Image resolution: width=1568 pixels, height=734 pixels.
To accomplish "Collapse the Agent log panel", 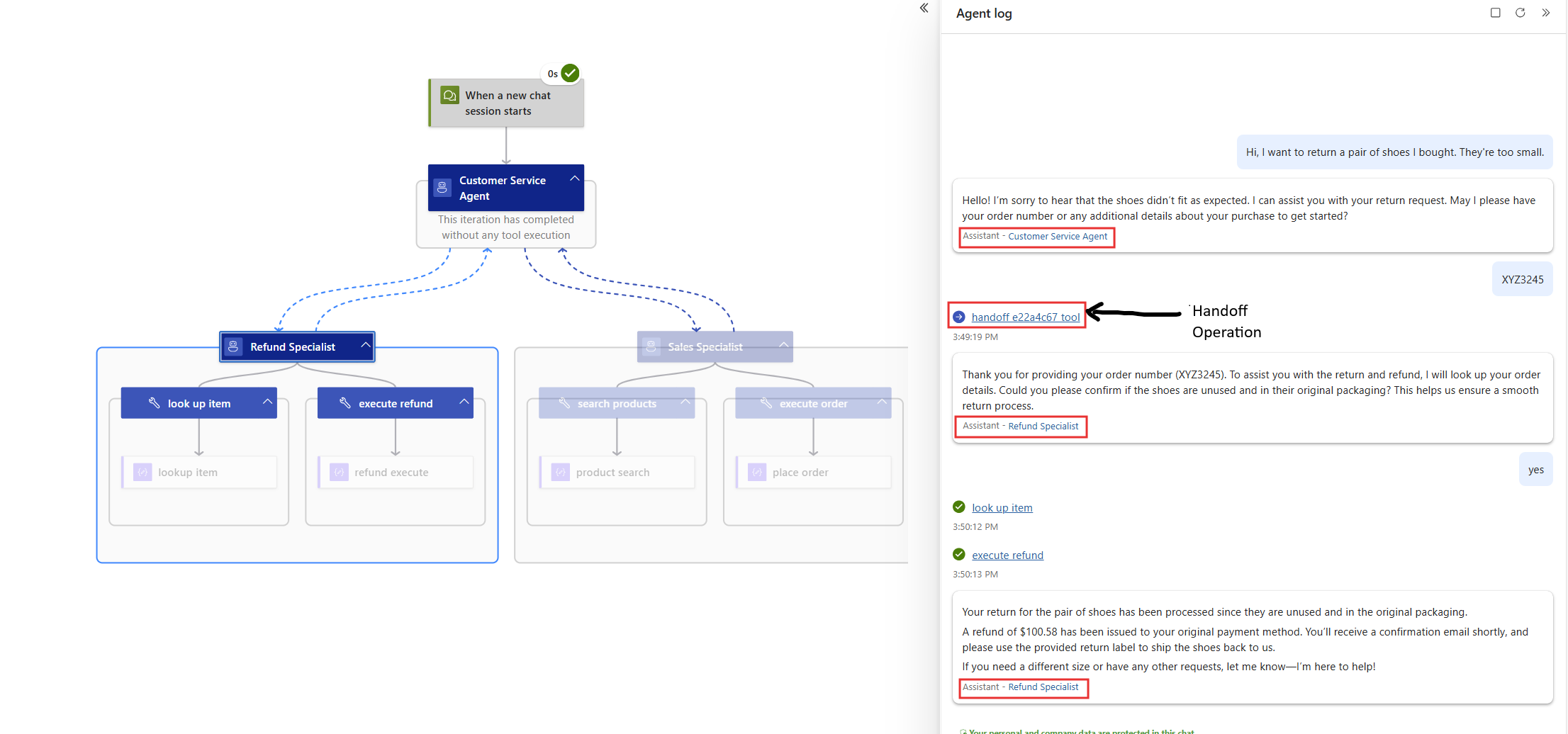I will tap(1545, 13).
